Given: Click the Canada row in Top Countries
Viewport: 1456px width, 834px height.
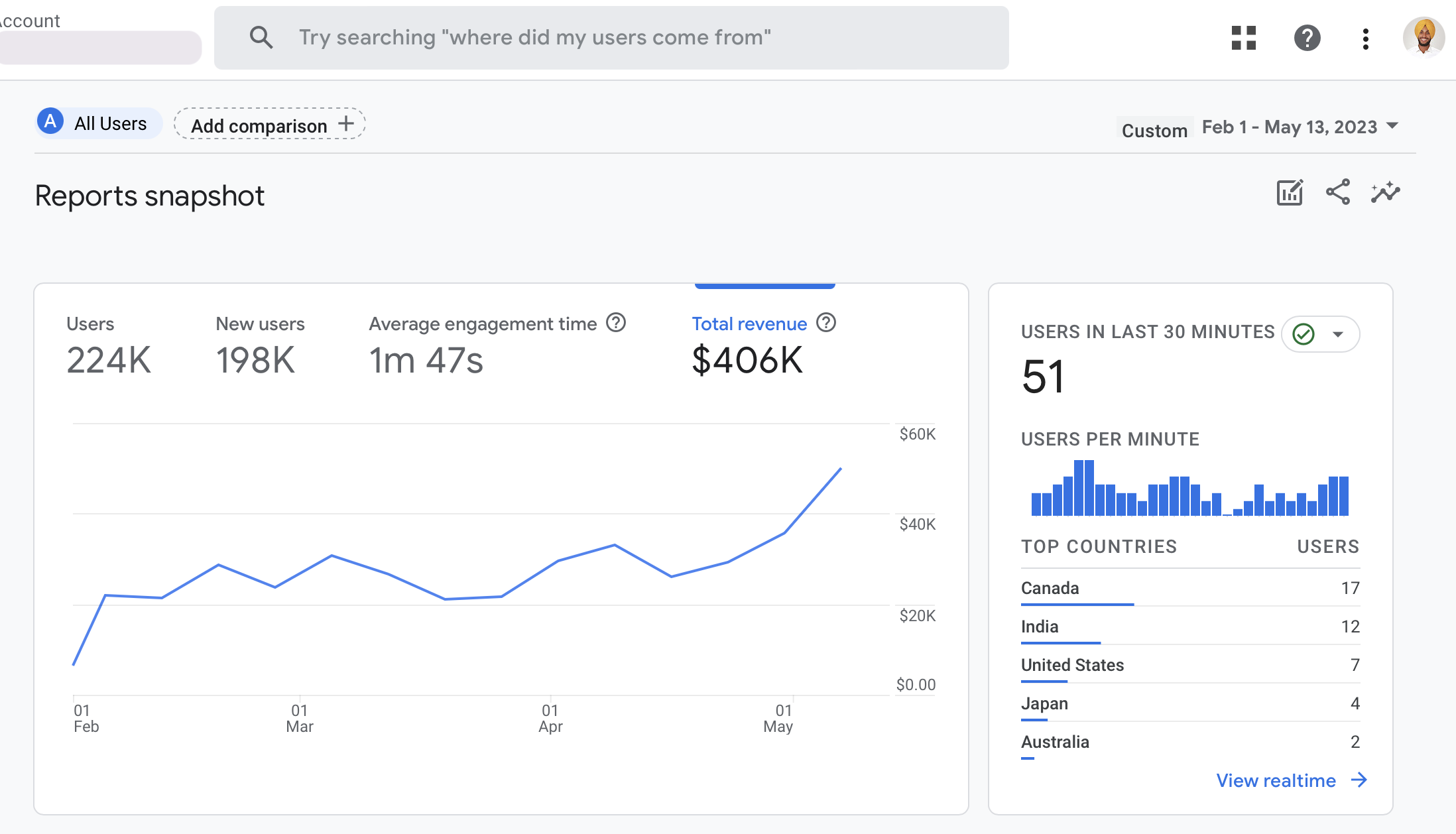Looking at the screenshot, I should point(1190,588).
